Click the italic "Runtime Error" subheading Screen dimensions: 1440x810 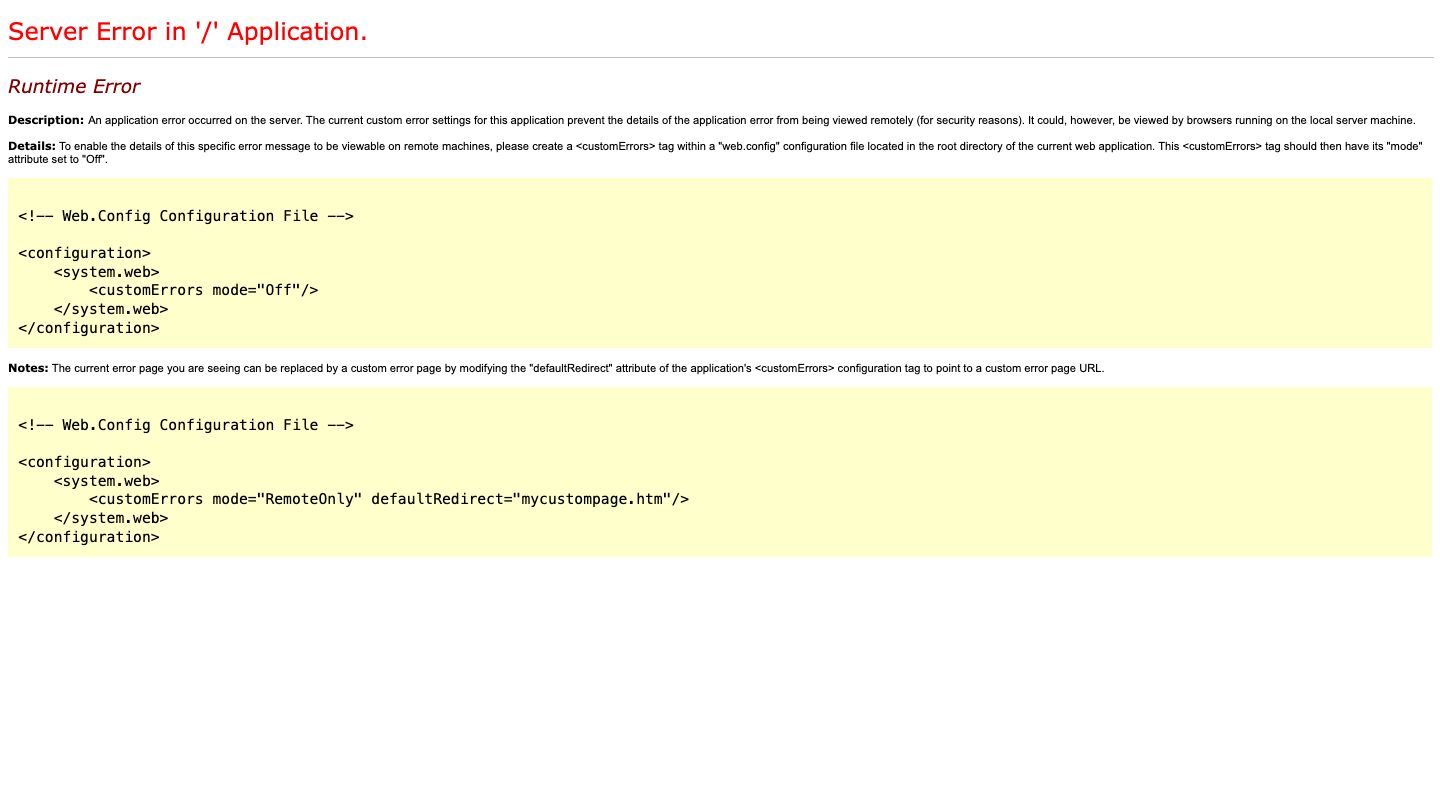(x=74, y=87)
